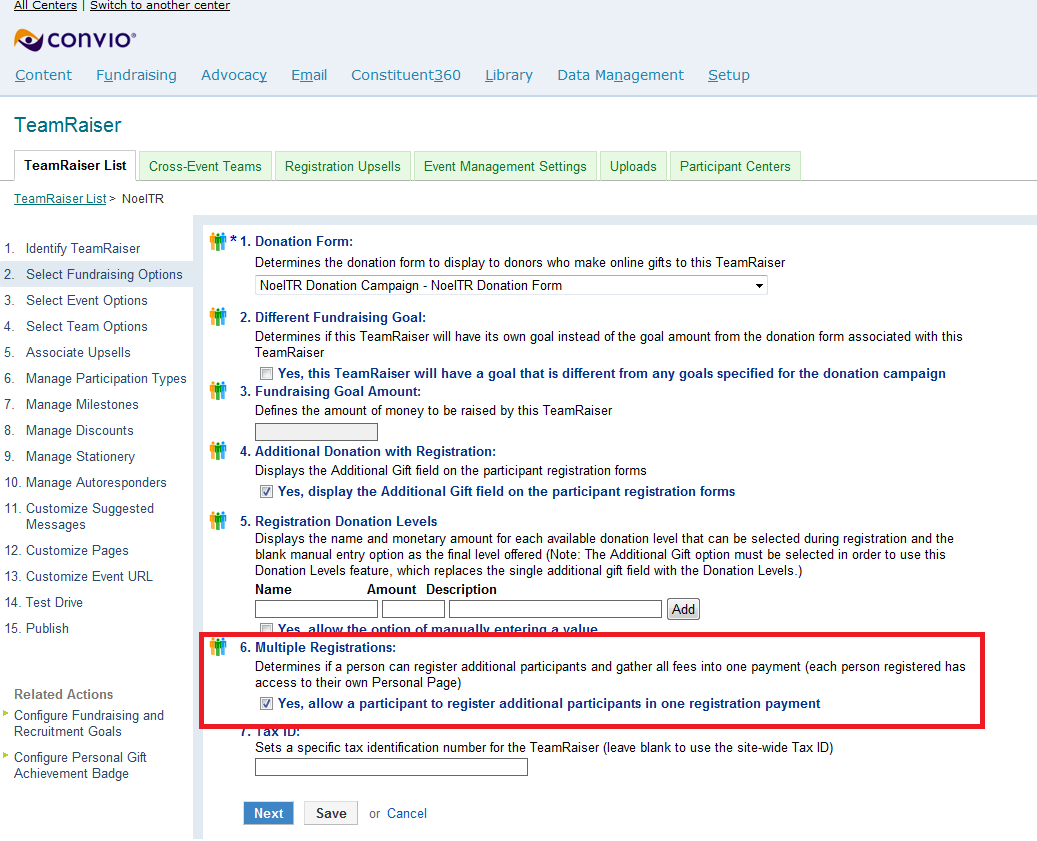This screenshot has height=841, width=1037.
Task: Click the Cancel link
Action: click(407, 814)
